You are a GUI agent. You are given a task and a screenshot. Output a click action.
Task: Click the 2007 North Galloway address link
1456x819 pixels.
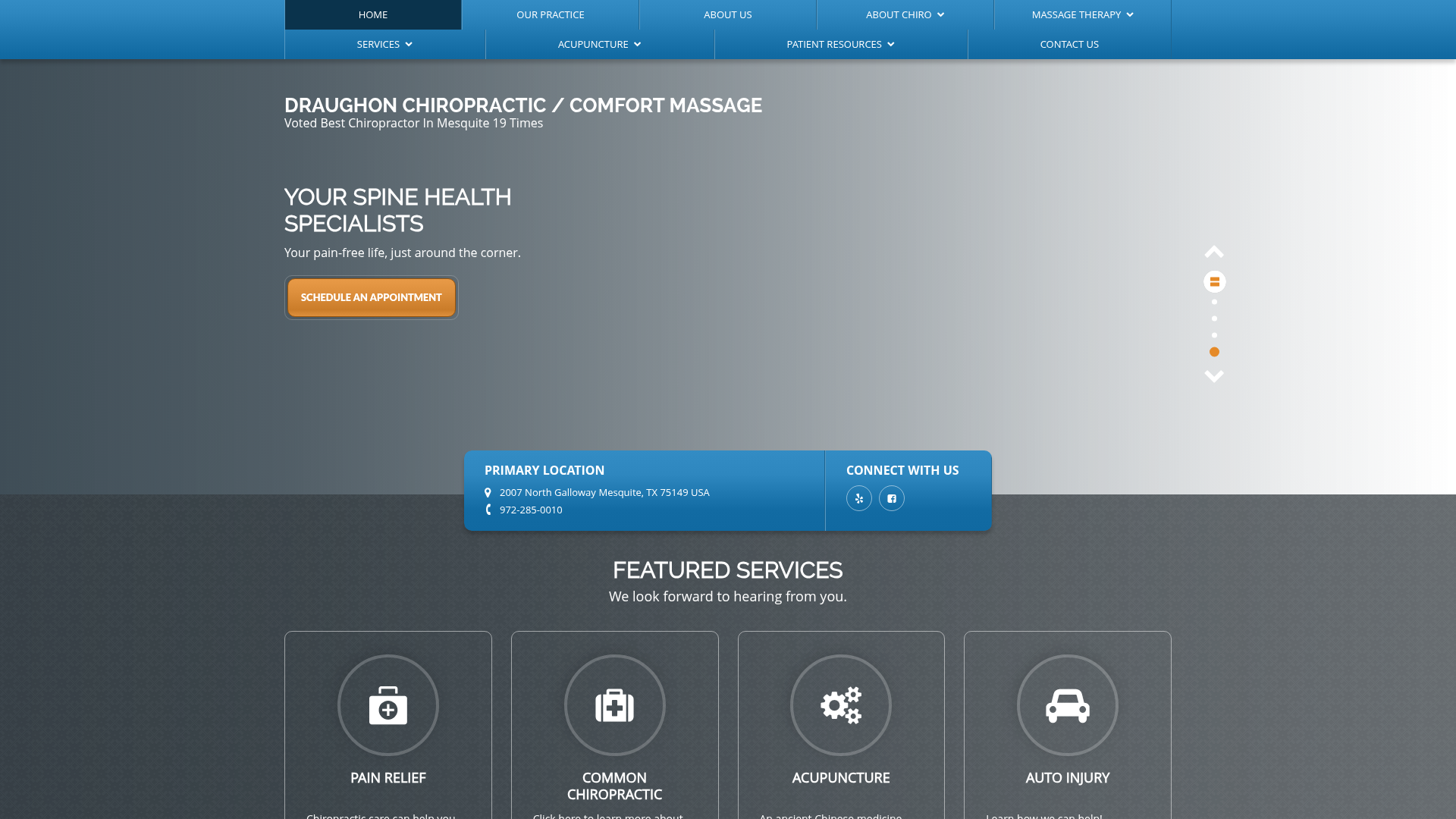click(604, 492)
